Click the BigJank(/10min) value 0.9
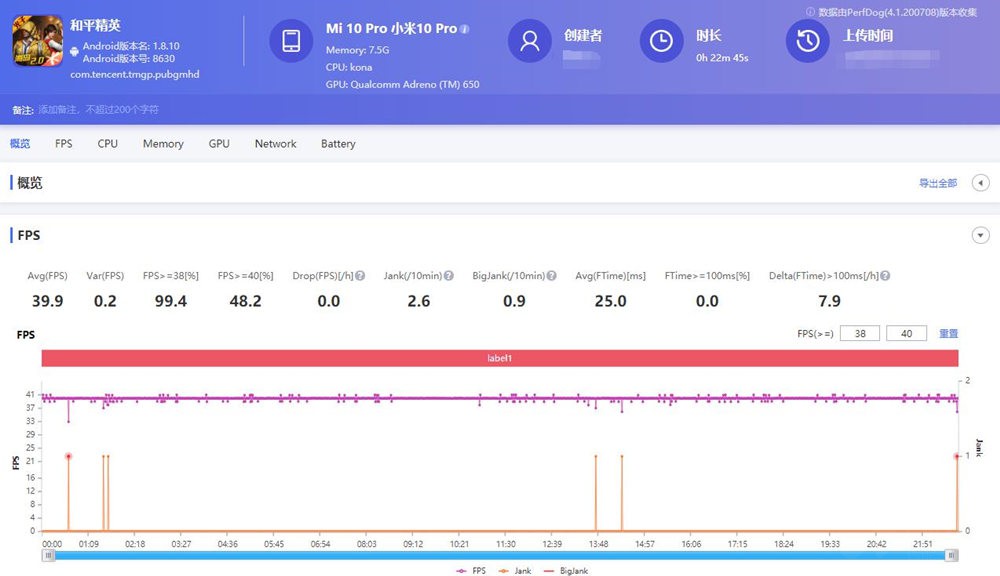This screenshot has width=1000, height=576. (x=514, y=301)
